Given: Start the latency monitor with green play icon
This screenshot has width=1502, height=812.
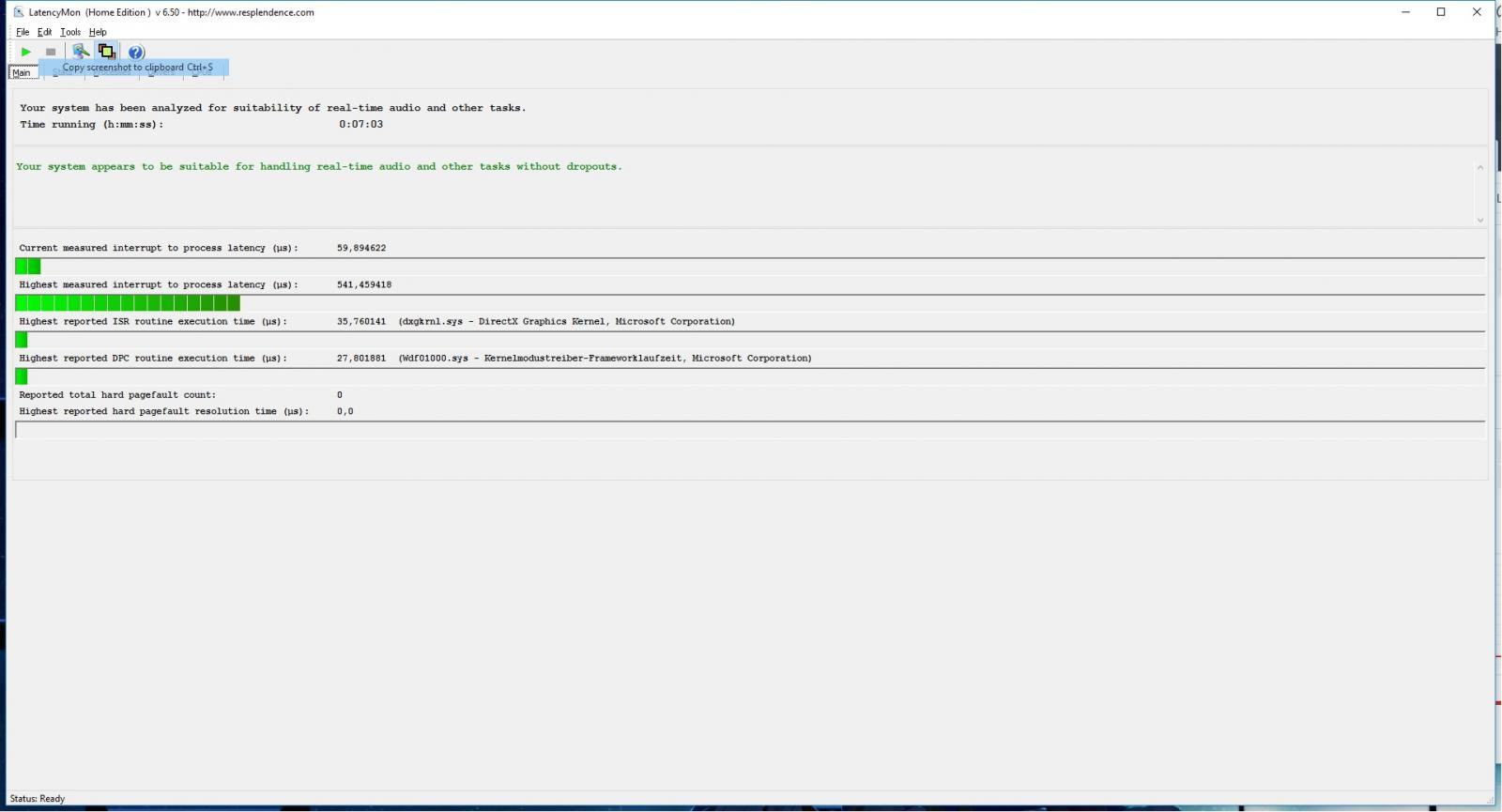Looking at the screenshot, I should tap(25, 52).
